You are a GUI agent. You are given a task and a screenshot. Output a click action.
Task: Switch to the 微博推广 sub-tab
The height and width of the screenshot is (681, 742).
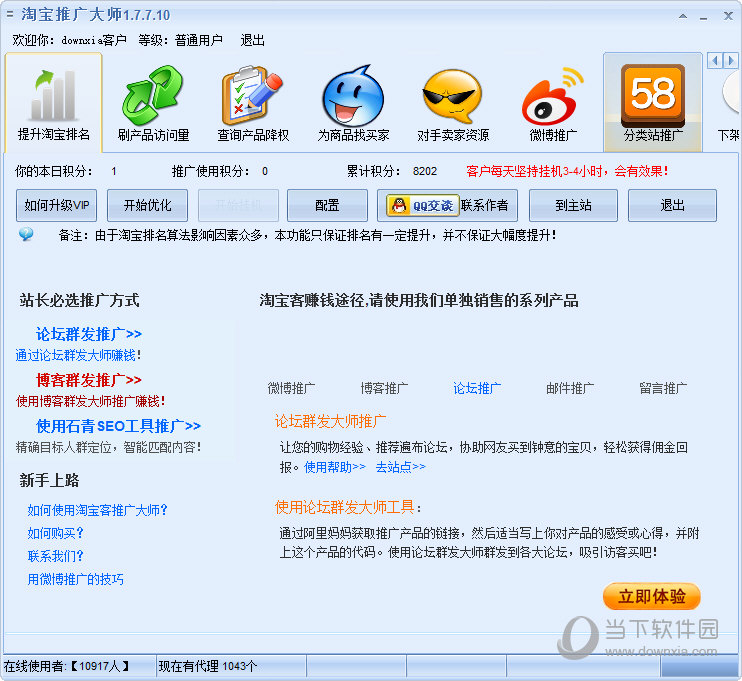pos(291,389)
